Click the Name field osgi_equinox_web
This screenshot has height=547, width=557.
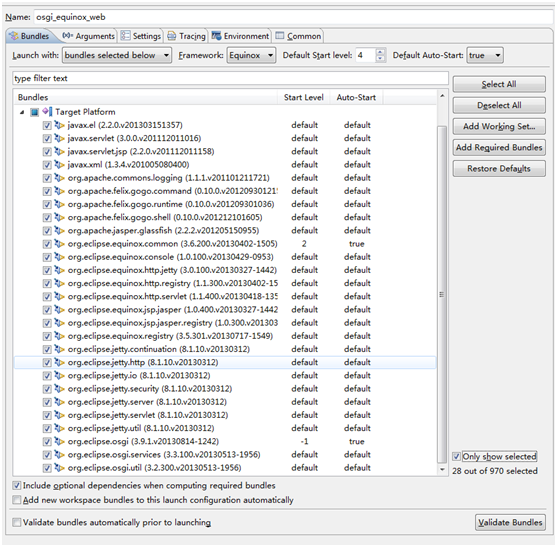coord(293,17)
